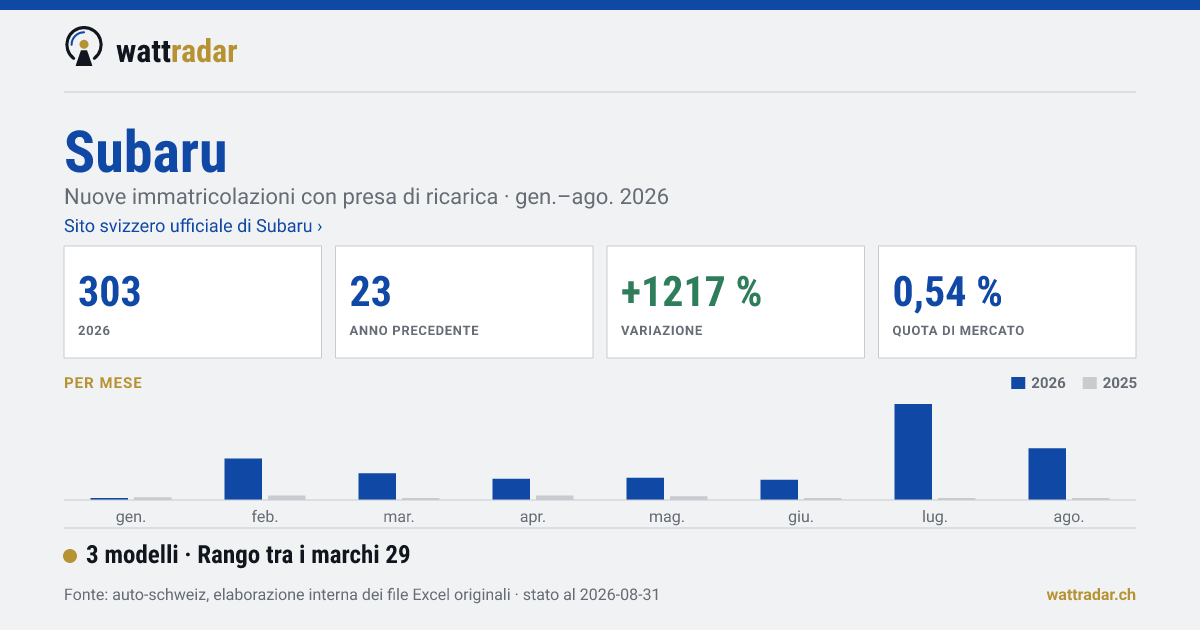Open the wattradar brand wordmark

coord(177,51)
